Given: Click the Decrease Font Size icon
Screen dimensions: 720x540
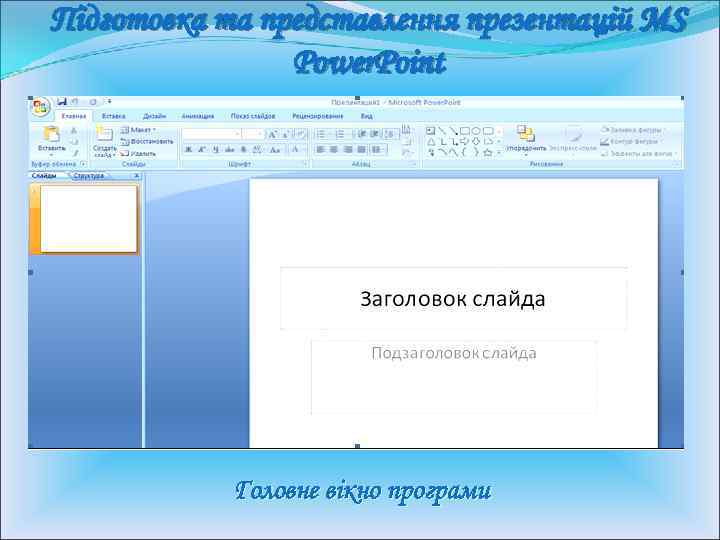Looking at the screenshot, I should pos(285,134).
